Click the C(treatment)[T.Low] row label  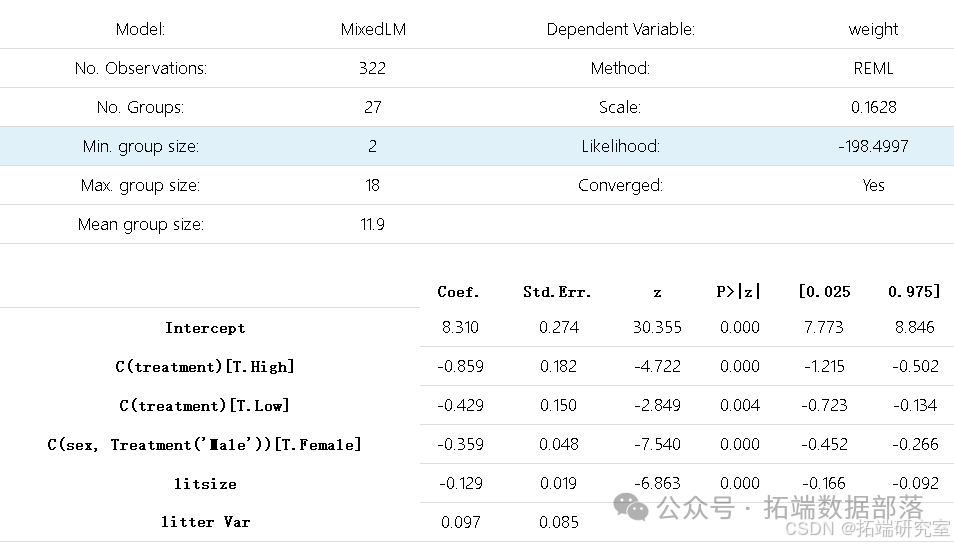(x=204, y=406)
